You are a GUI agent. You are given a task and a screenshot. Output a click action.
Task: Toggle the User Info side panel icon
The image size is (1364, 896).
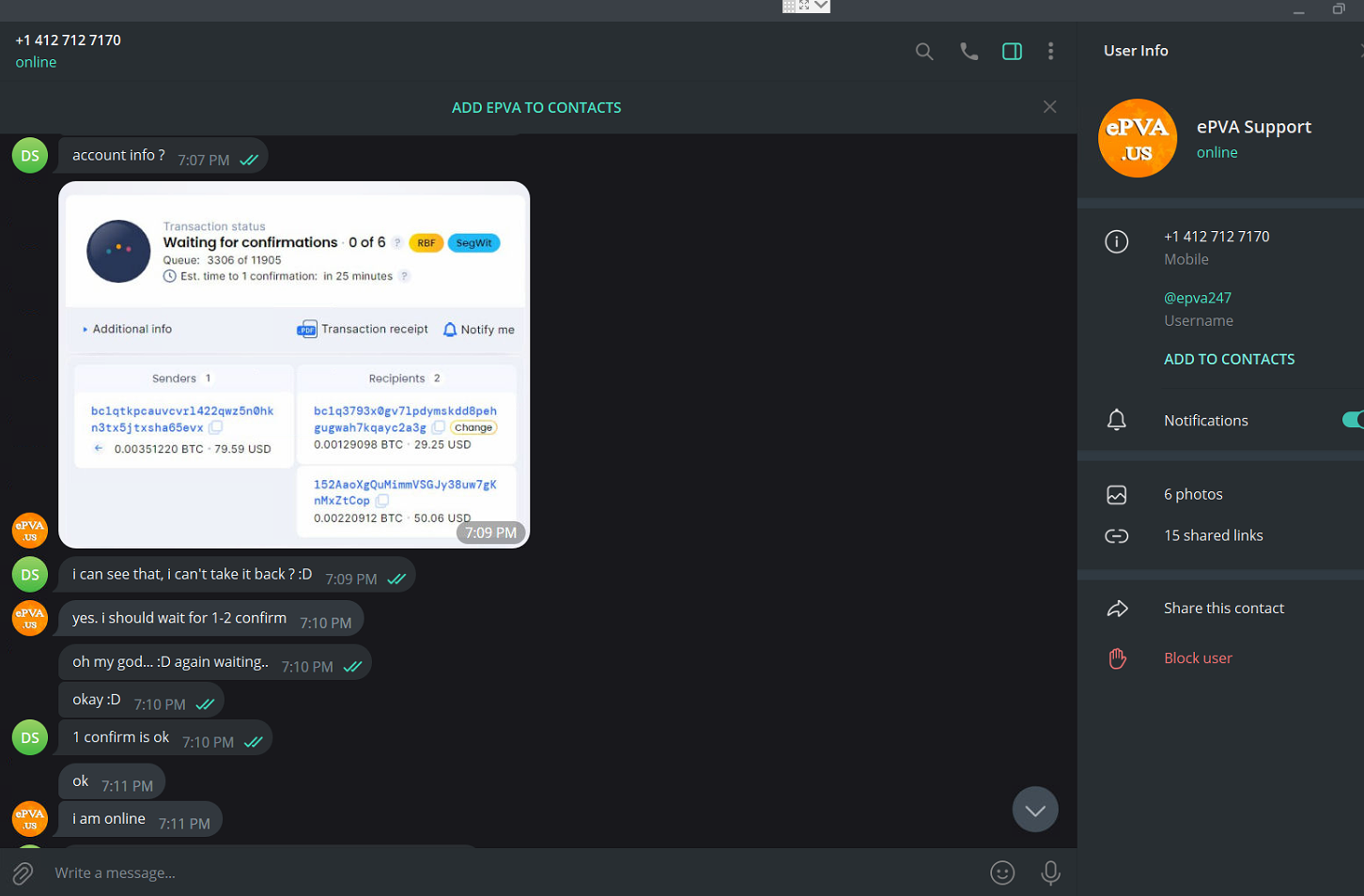[1012, 52]
